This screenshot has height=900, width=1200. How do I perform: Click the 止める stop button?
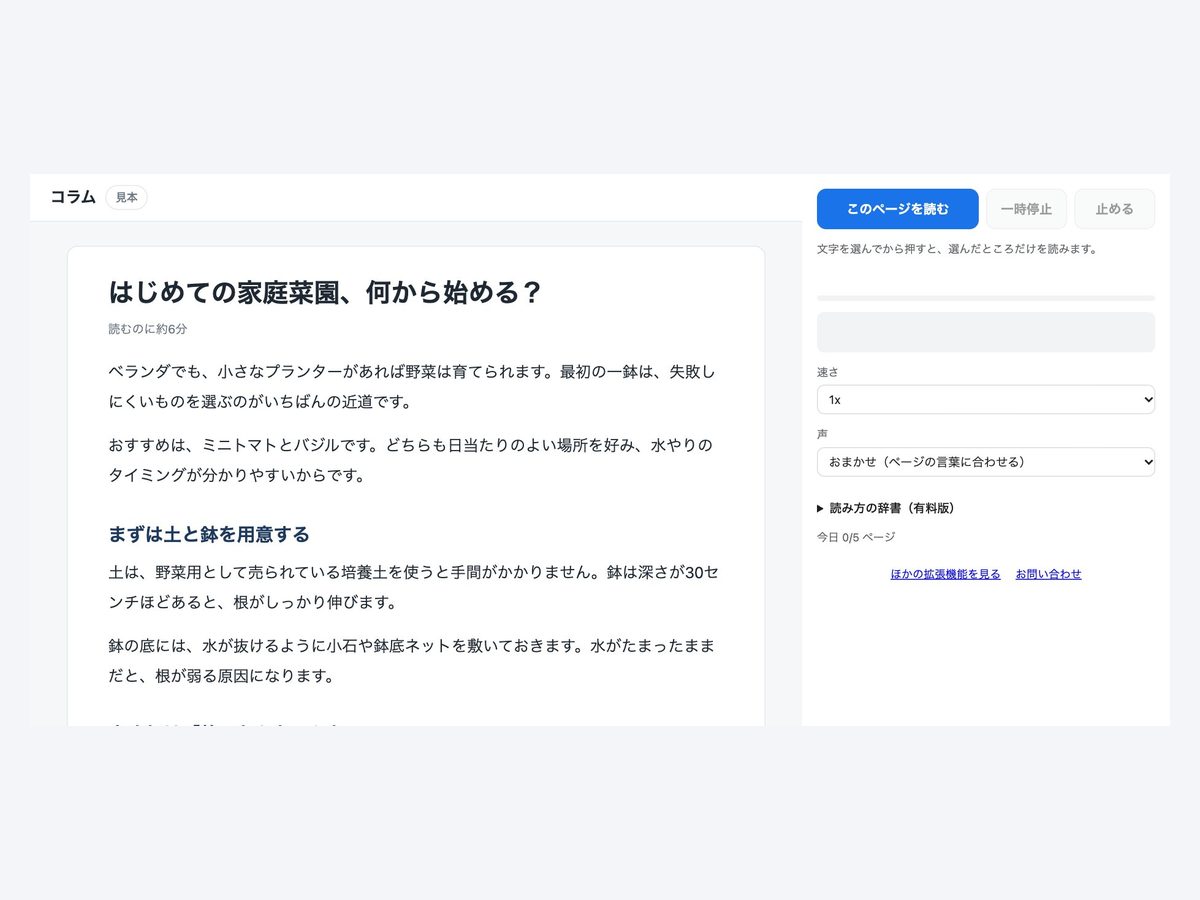tap(1114, 209)
